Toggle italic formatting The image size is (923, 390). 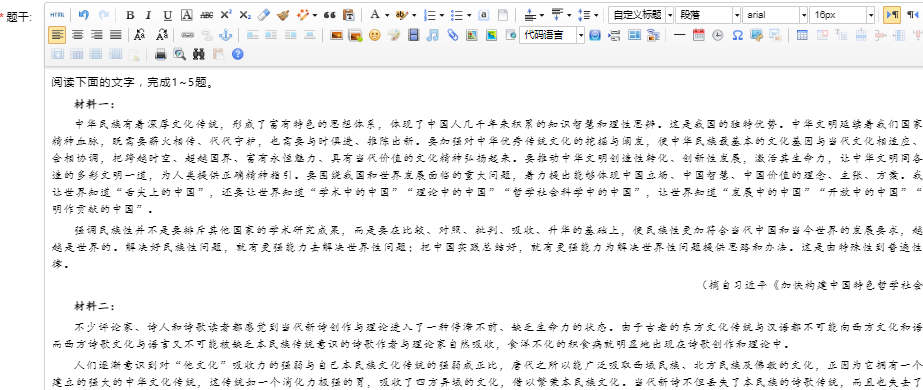click(148, 15)
